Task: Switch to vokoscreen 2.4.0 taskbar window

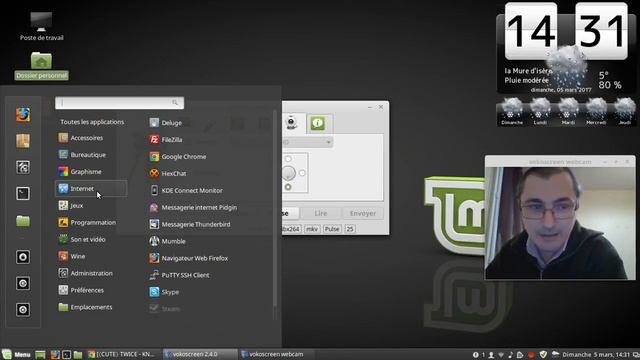Action: (x=200, y=354)
